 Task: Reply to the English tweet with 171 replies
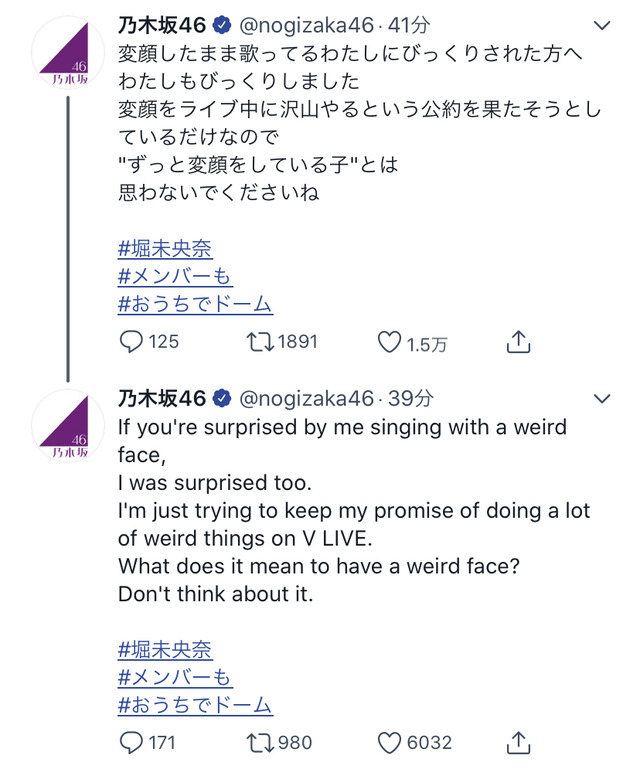(131, 743)
